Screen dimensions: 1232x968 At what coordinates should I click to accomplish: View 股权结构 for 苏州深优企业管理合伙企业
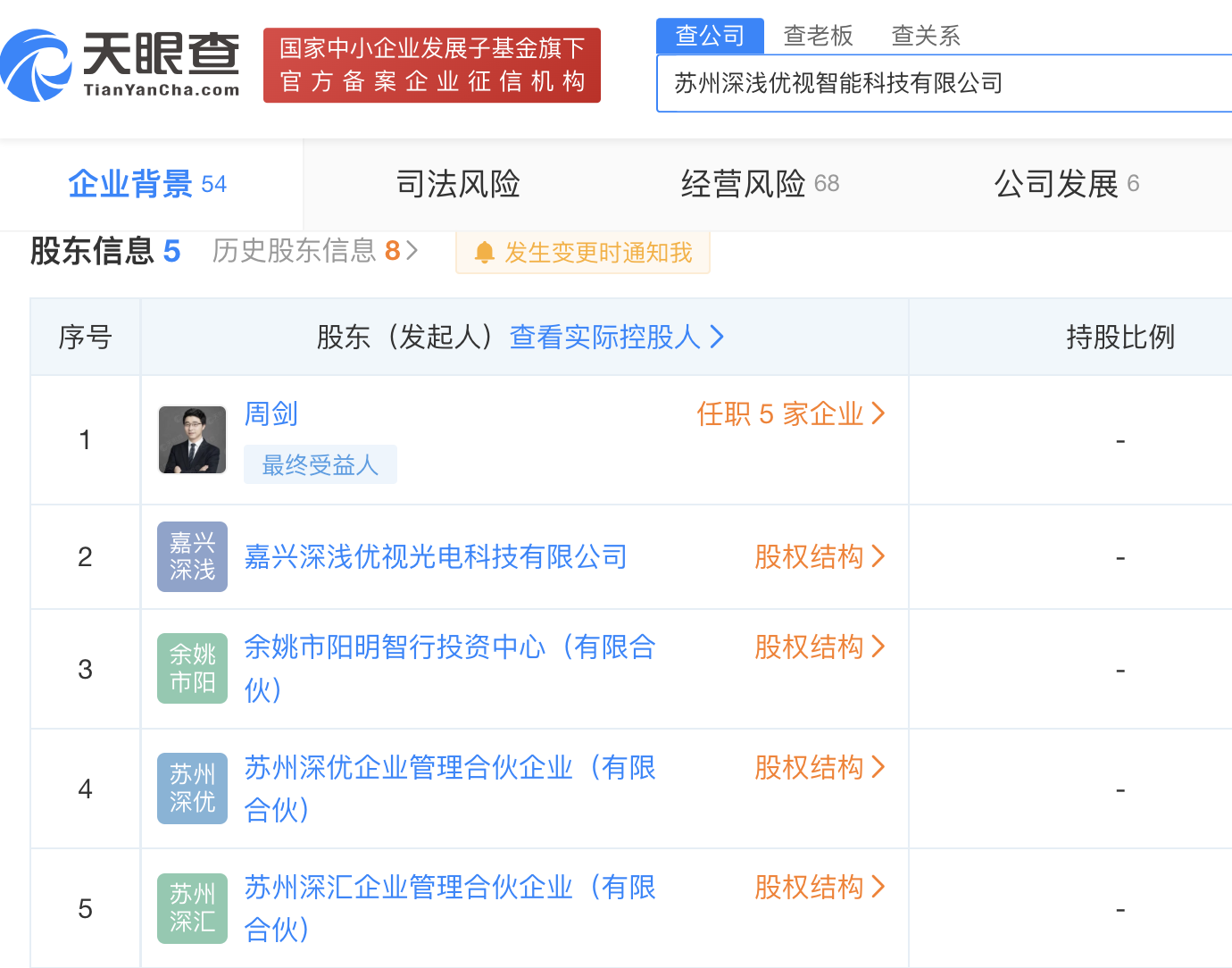(820, 767)
